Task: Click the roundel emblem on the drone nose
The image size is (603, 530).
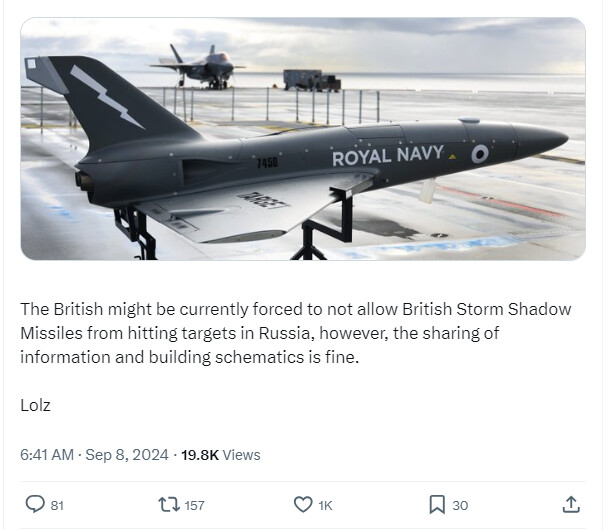Action: [480, 154]
